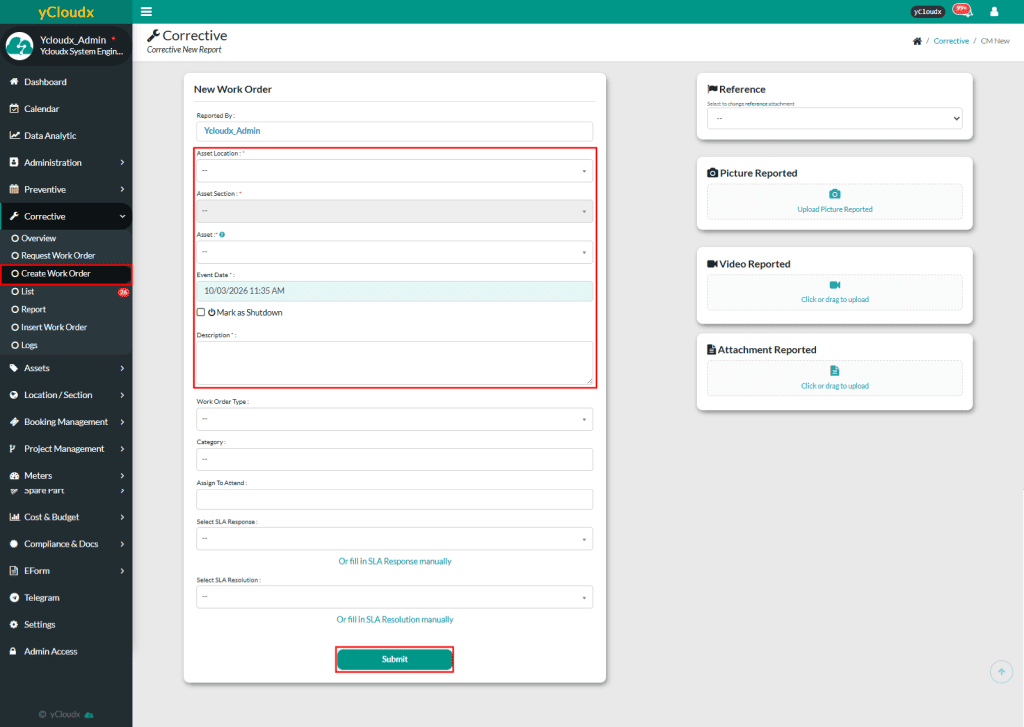The image size is (1024, 727).
Task: Select Request Work Order in sidebar
Action: point(58,256)
